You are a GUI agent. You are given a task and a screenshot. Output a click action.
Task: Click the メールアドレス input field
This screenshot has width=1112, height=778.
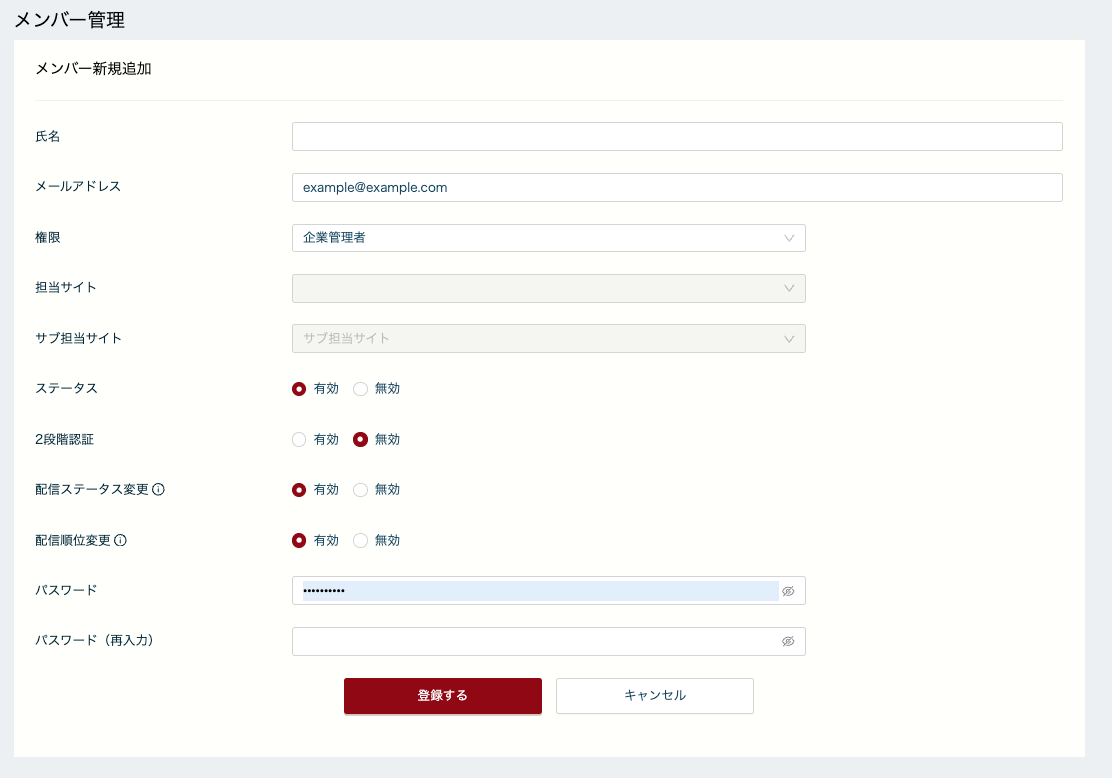(x=677, y=187)
